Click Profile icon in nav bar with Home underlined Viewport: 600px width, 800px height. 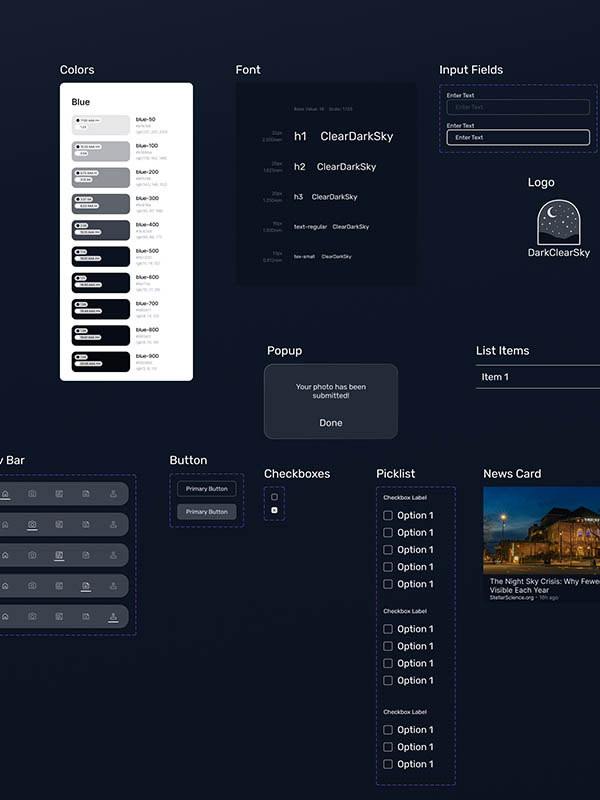[113, 493]
